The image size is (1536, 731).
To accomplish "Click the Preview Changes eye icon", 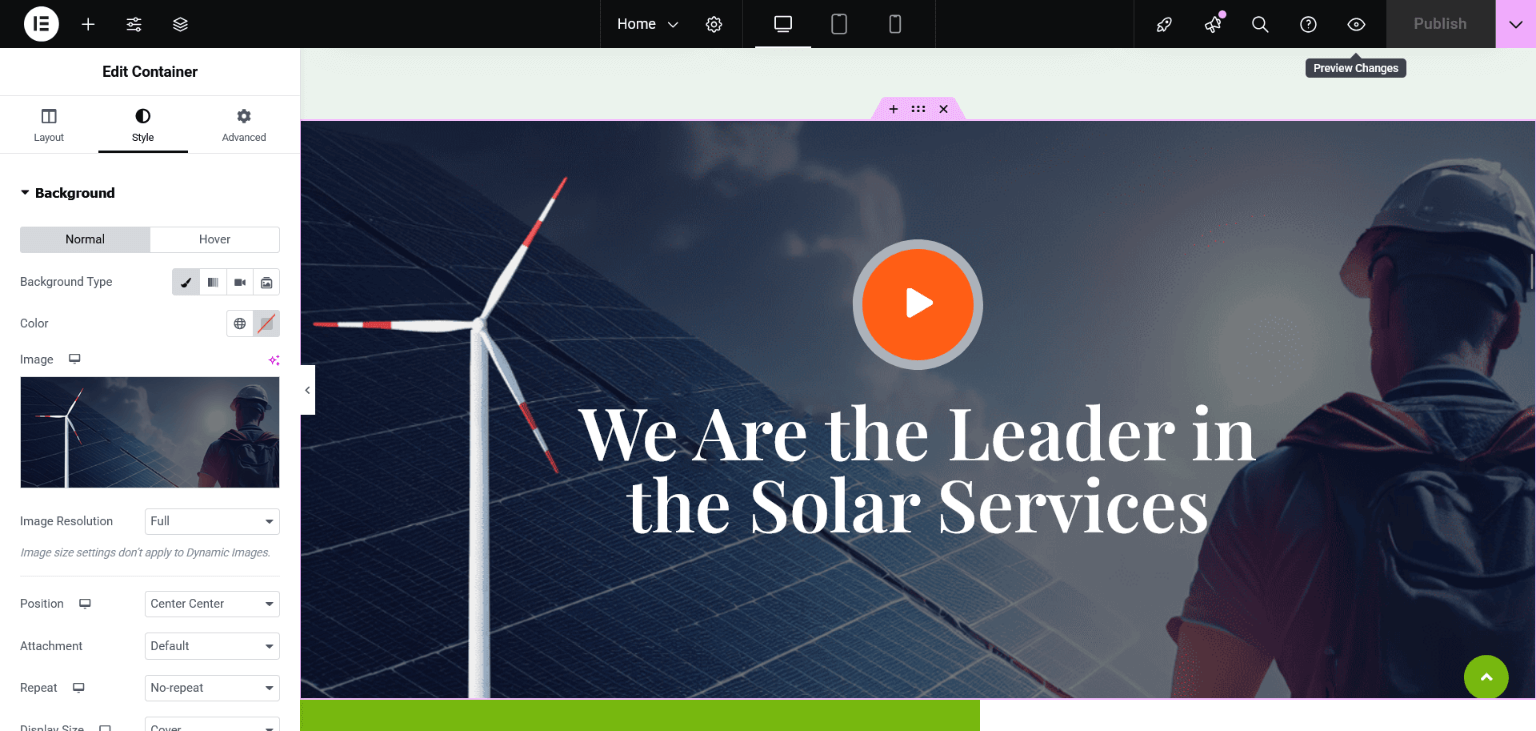I will coord(1356,24).
